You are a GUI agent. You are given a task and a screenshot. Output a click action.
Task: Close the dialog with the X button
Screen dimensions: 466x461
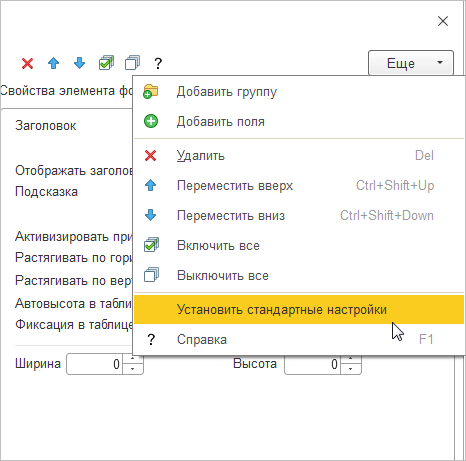[443, 21]
